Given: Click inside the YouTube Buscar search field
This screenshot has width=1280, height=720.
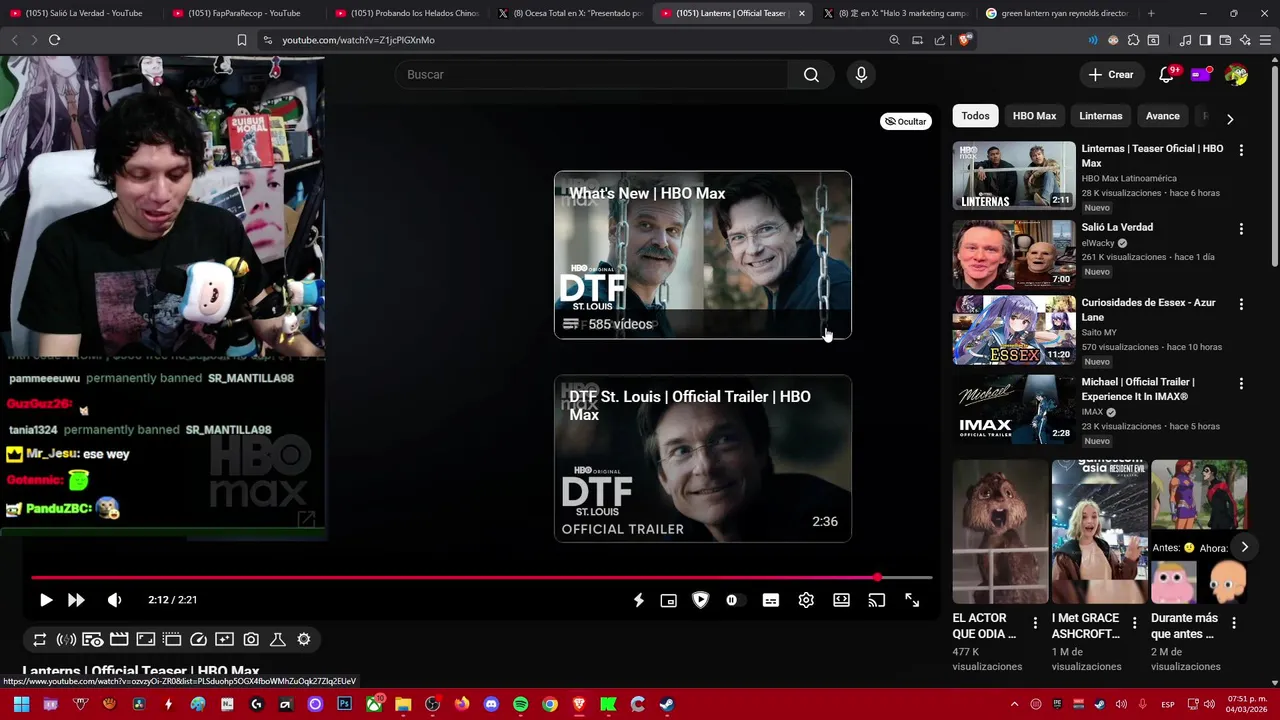Looking at the screenshot, I should pos(590,75).
